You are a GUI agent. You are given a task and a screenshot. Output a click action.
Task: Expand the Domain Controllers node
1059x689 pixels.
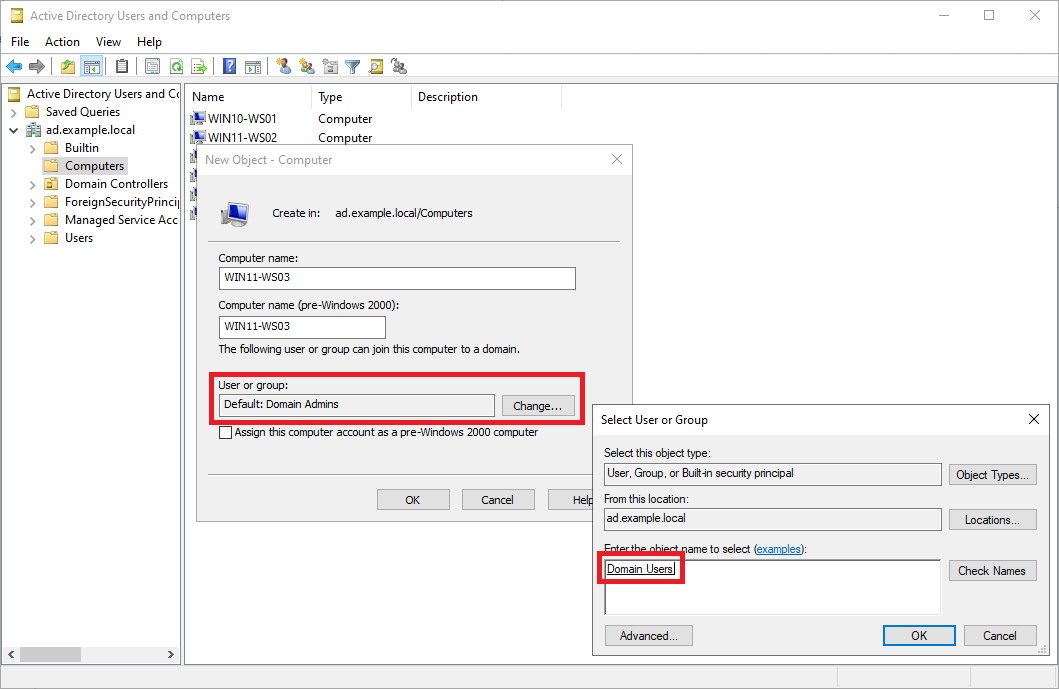(32, 184)
